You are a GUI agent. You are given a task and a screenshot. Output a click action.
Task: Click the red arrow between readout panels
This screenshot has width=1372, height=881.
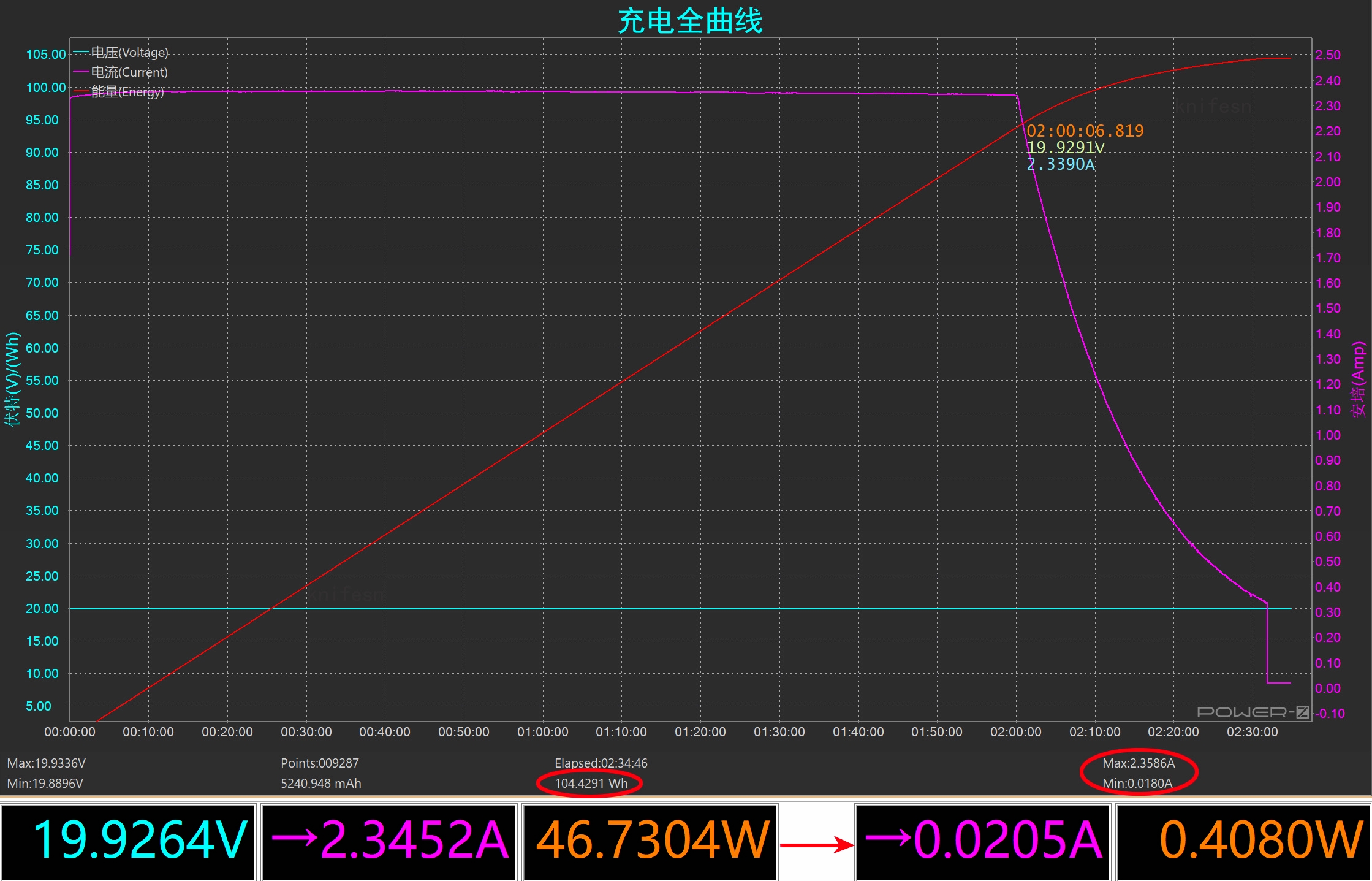click(x=817, y=845)
